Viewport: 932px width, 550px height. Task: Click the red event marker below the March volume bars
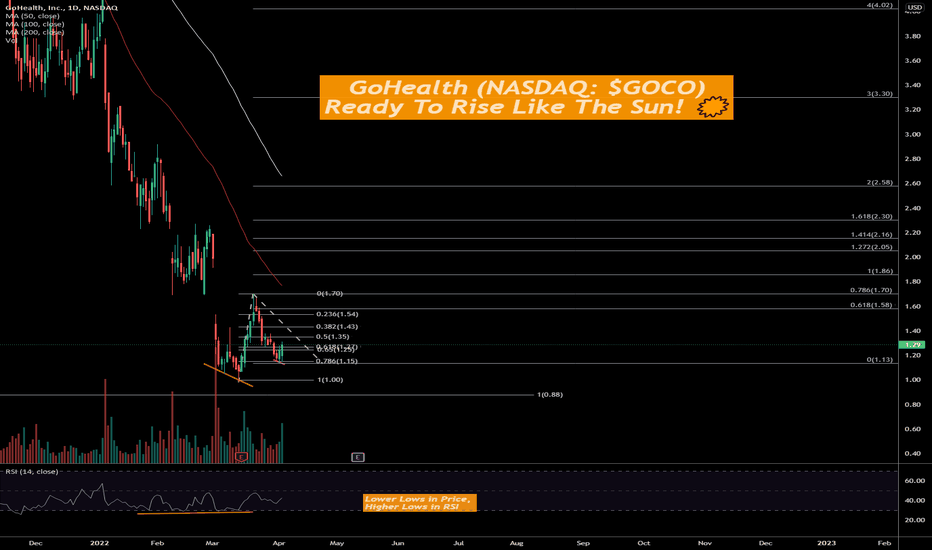tap(241, 457)
